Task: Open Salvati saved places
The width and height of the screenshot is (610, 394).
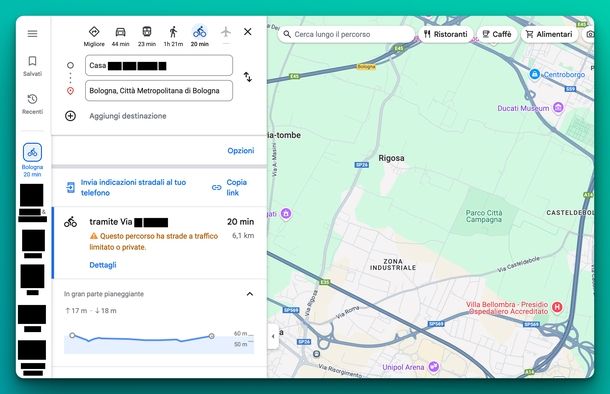Action: tap(32, 66)
